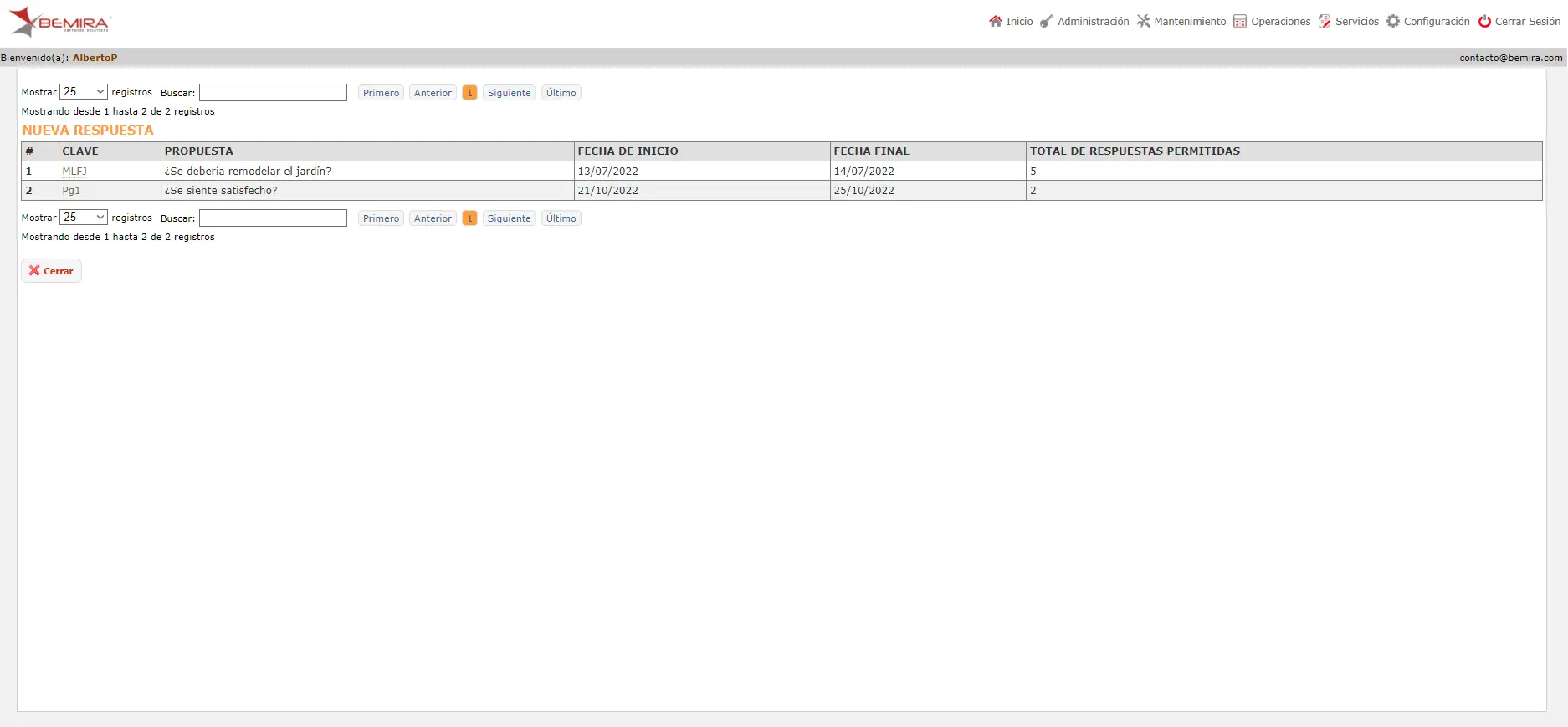This screenshot has width=1568, height=727.
Task: Open the MLFJ proposal key link
Action: [x=74, y=172]
